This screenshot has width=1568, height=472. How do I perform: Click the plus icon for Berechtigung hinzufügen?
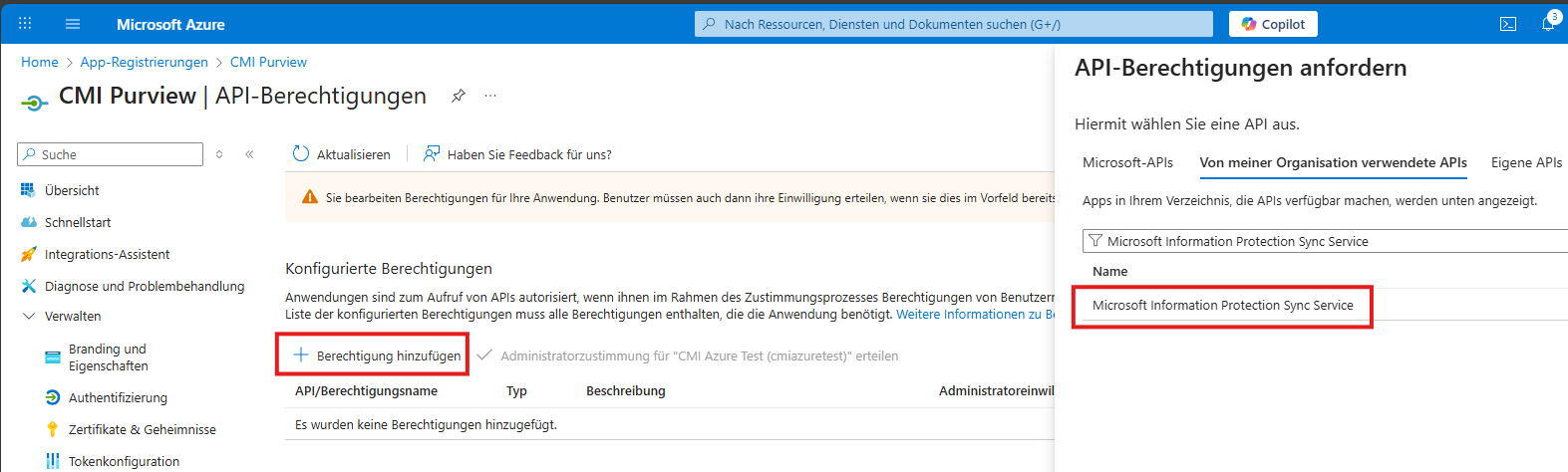tap(301, 354)
